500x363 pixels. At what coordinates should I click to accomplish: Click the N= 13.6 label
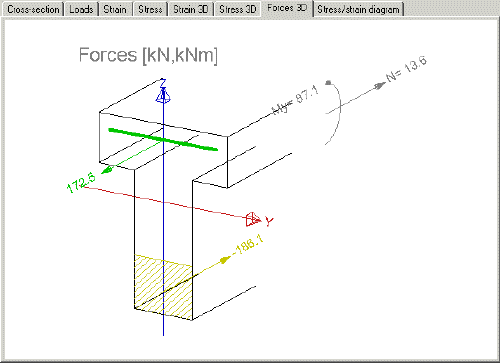point(407,69)
